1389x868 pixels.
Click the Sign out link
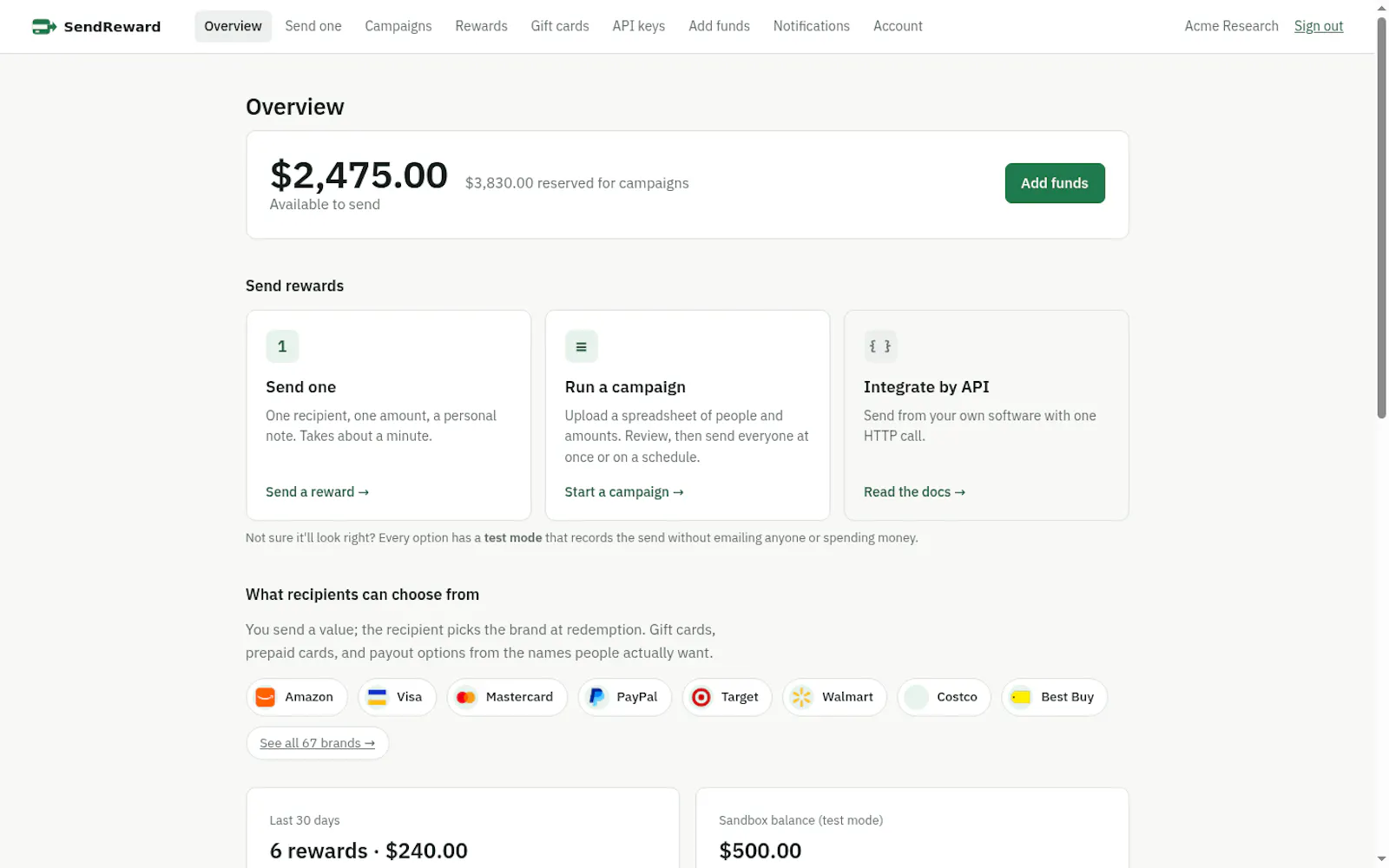coord(1318,26)
